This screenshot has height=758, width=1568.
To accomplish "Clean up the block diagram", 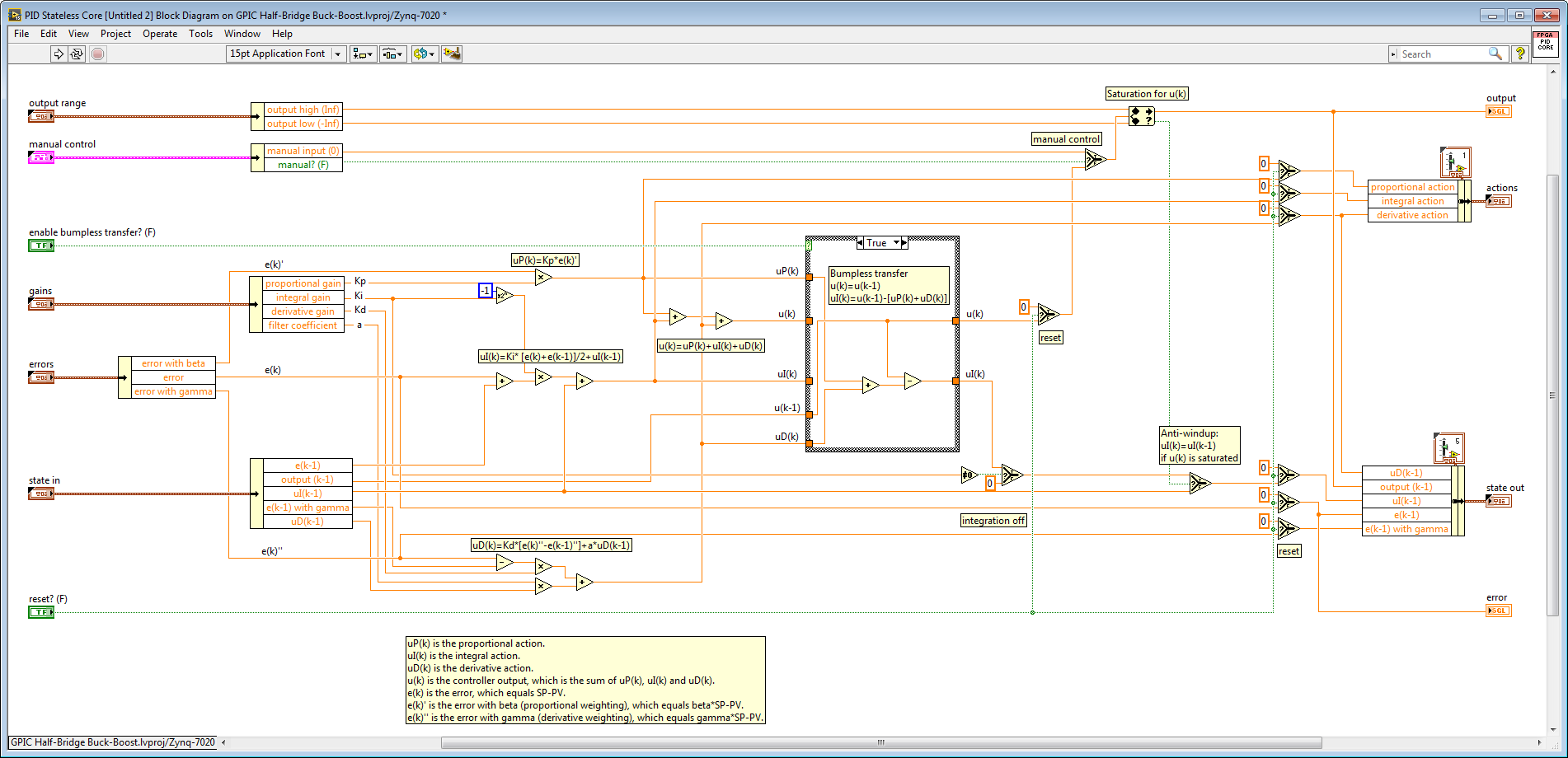I will [452, 54].
